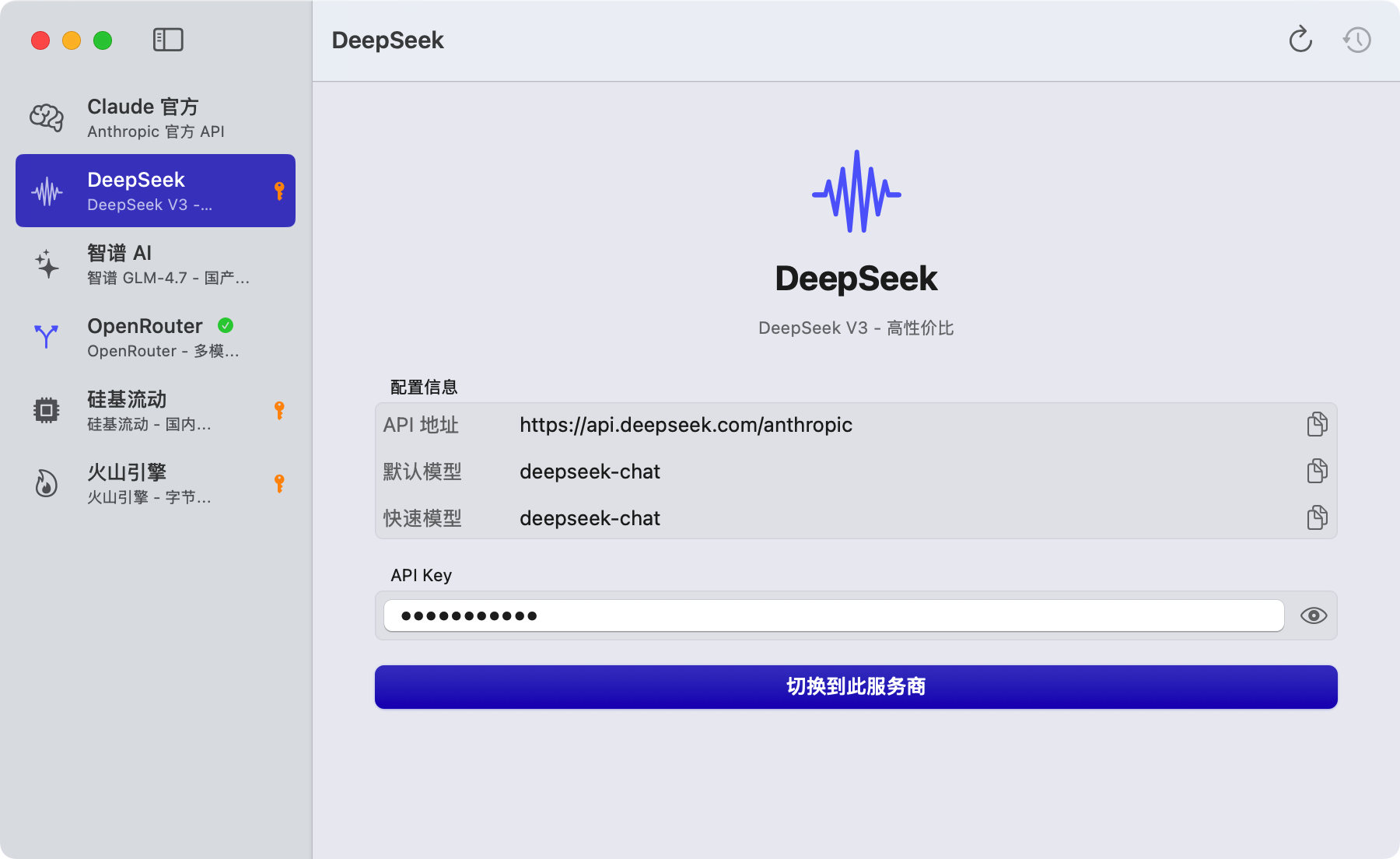The width and height of the screenshot is (1400, 859).
Task: Click the API Key password field
Action: pyautogui.click(x=832, y=615)
